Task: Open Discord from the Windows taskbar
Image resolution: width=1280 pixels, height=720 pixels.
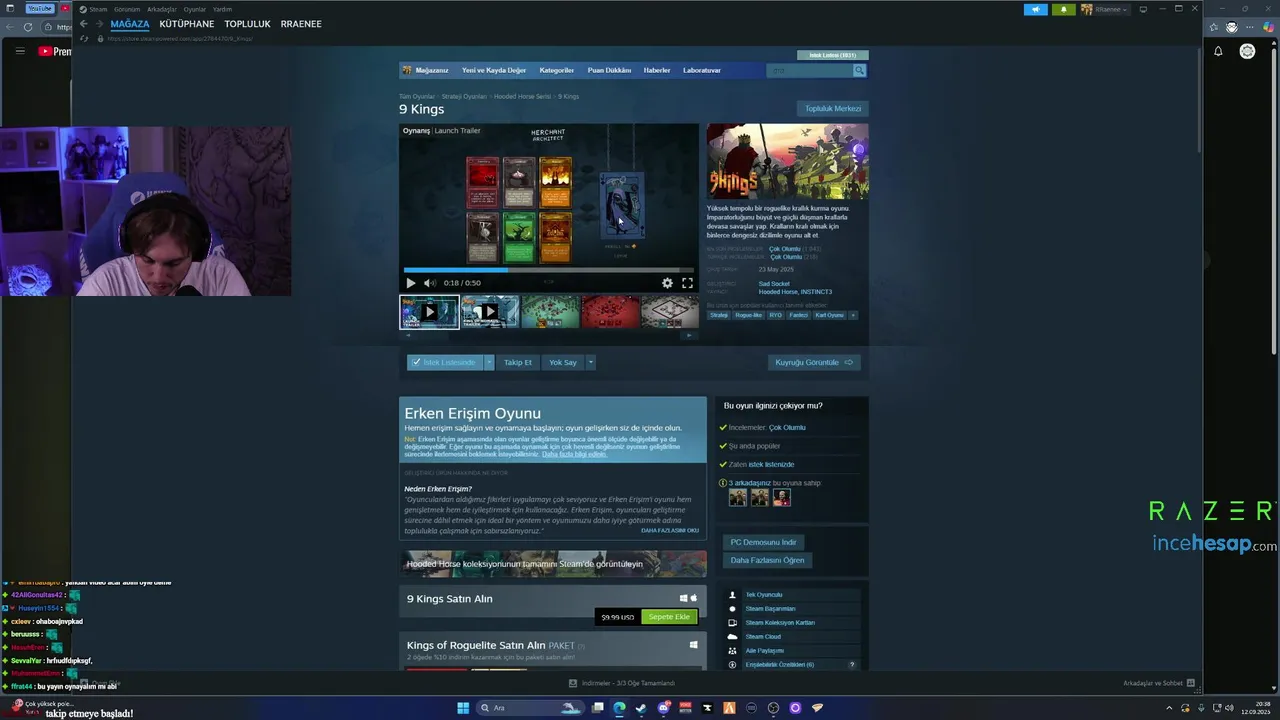Action: (663, 708)
